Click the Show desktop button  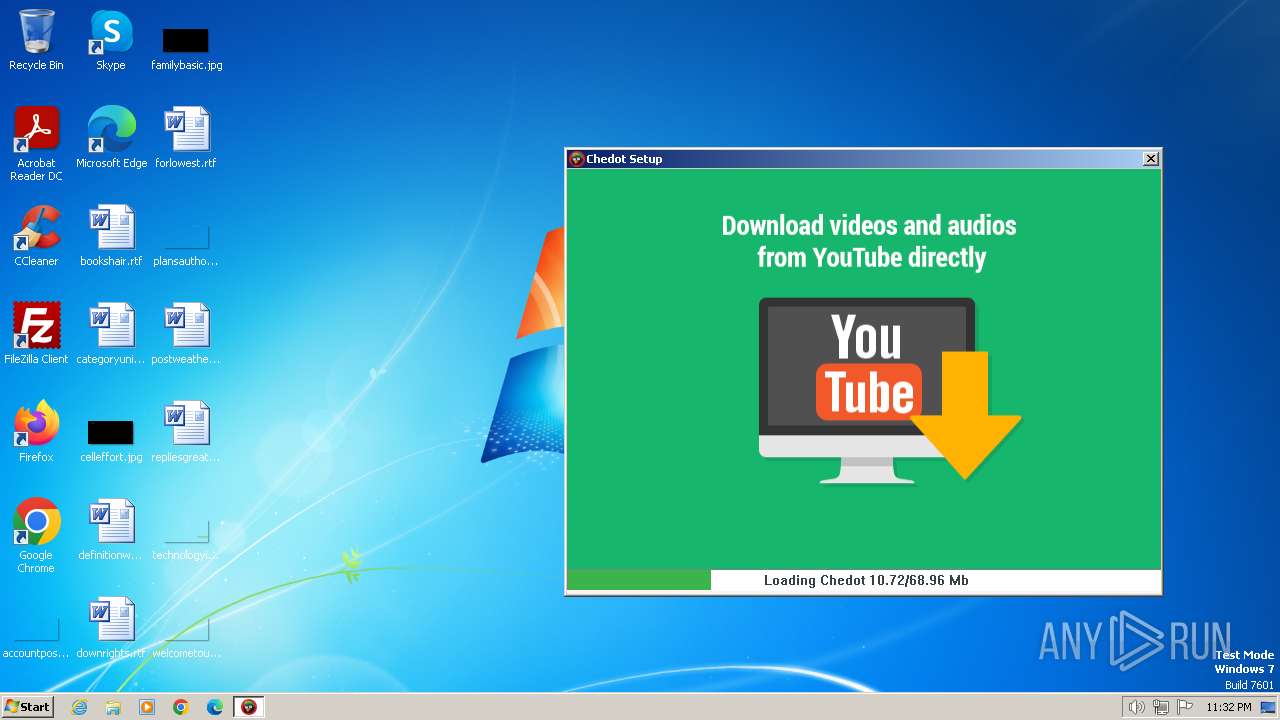(x=1268, y=707)
